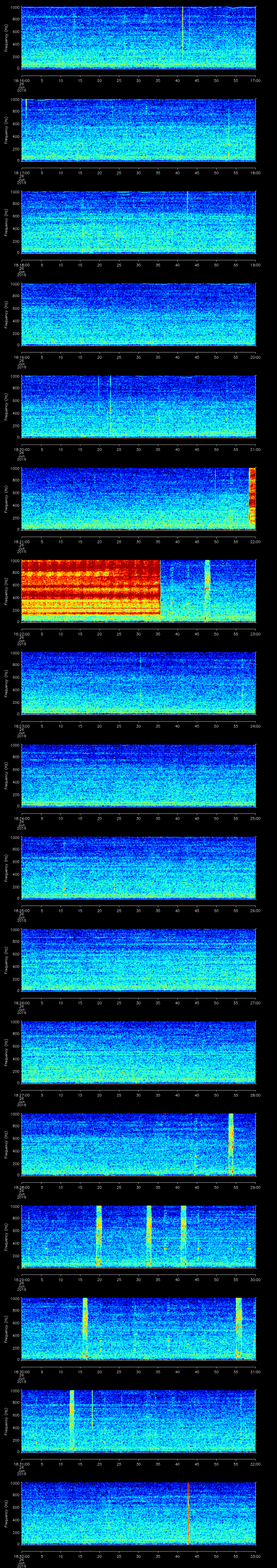Image resolution: width=277 pixels, height=1568 pixels.
Task: Click the spectrogram panel starting at 18:24:00
Action: 138,775
